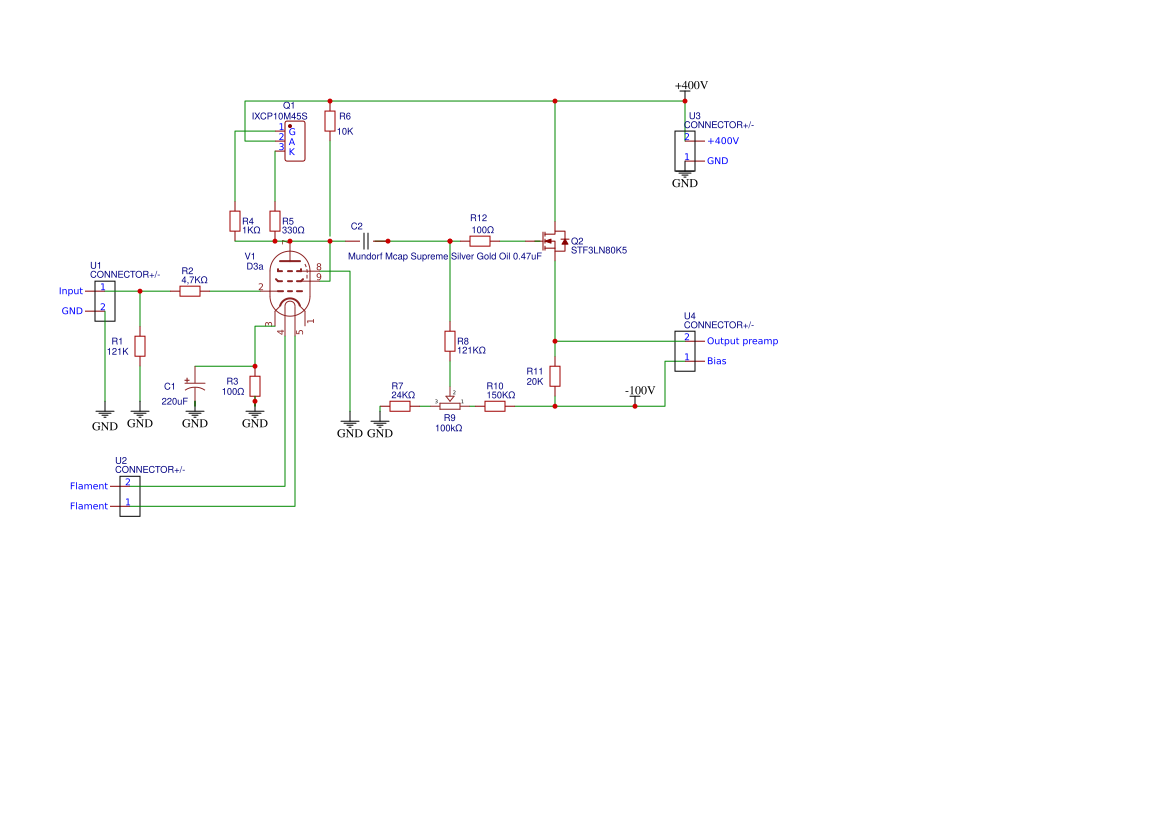The width and height of the screenshot is (1169, 828).
Task: Select the R11 20K resistor symbol
Action: [555, 376]
